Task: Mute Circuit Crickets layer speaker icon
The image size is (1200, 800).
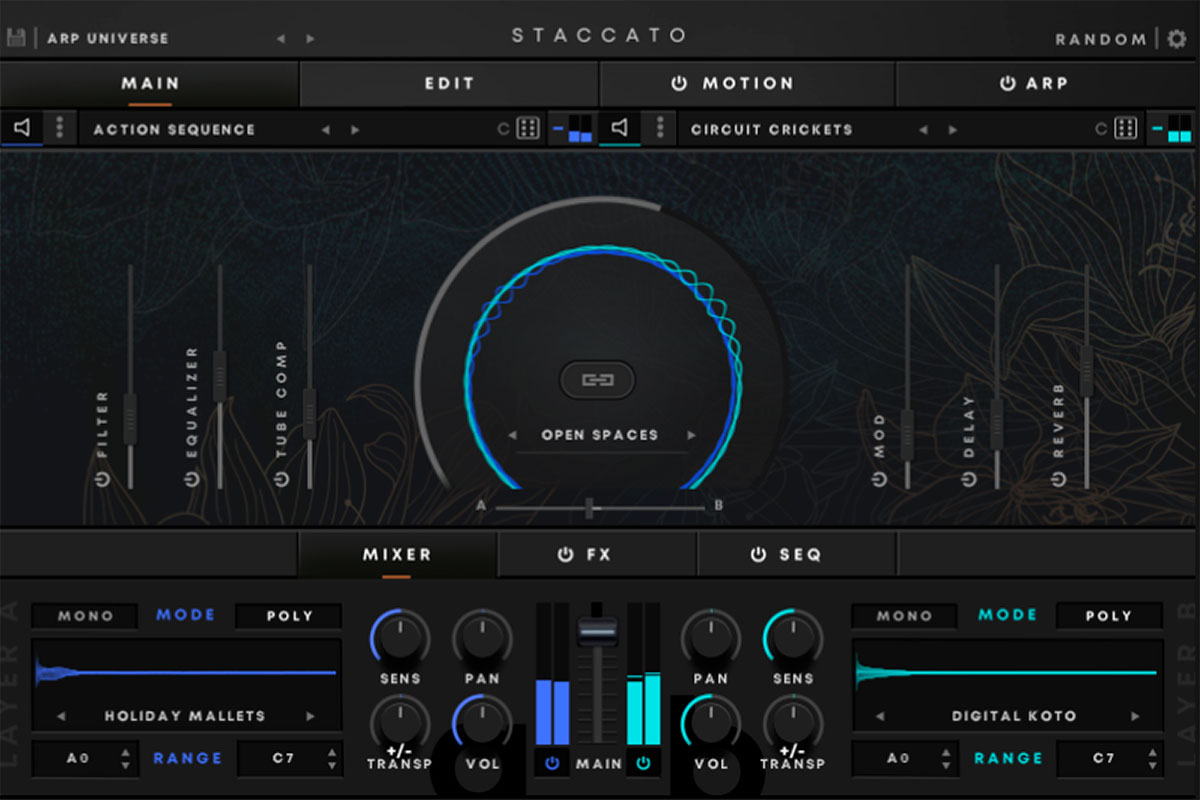Action: 620,128
